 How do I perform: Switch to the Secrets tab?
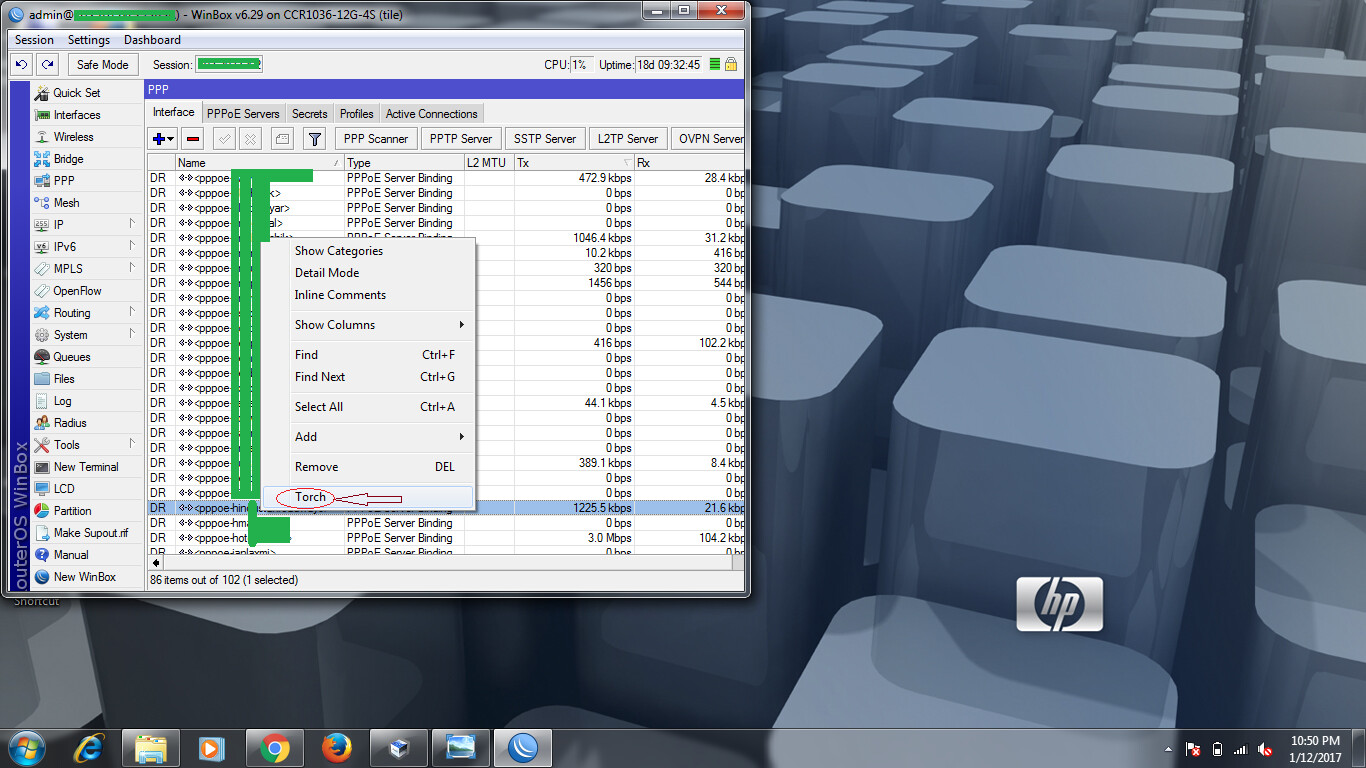pyautogui.click(x=310, y=113)
